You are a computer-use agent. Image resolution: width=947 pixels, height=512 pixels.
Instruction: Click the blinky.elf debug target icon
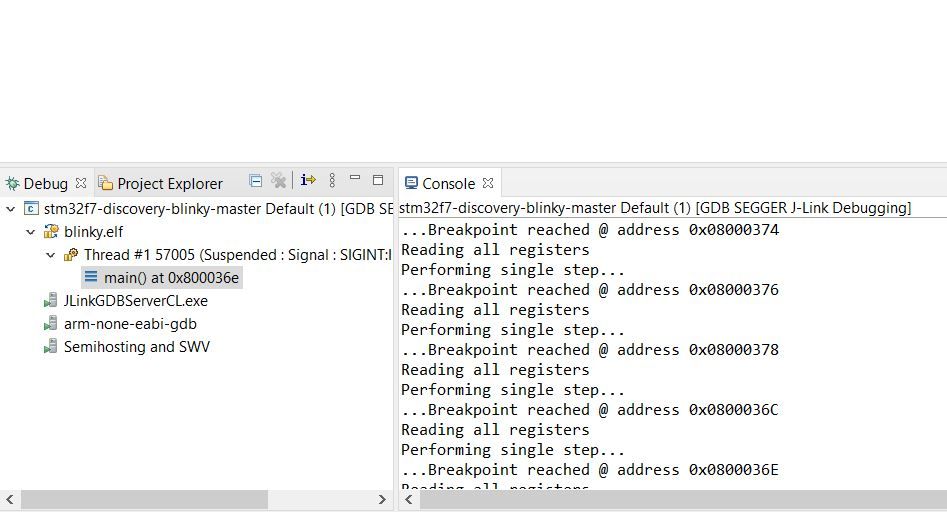pos(51,231)
